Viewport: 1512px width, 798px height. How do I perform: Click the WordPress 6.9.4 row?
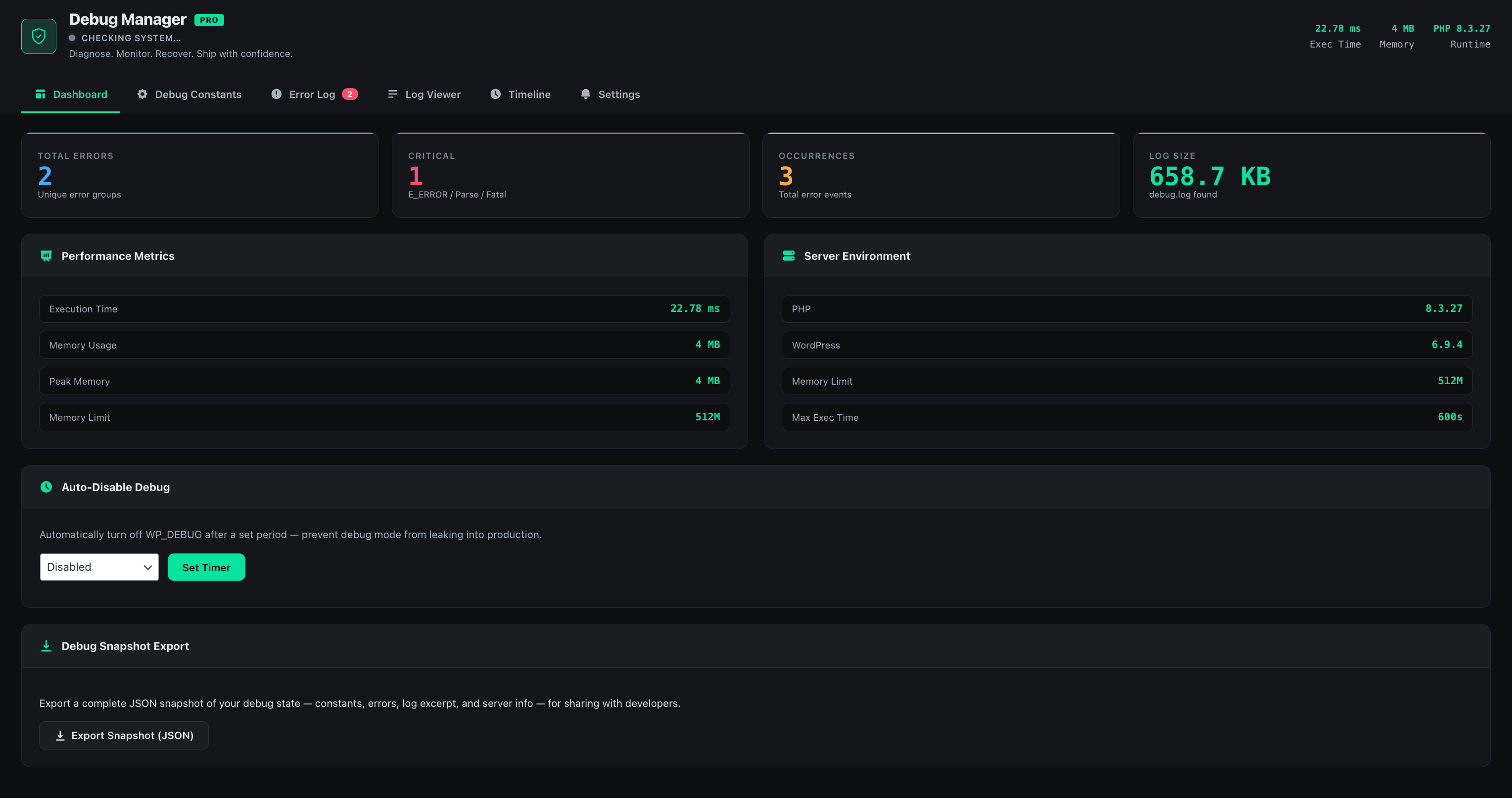pos(1127,345)
